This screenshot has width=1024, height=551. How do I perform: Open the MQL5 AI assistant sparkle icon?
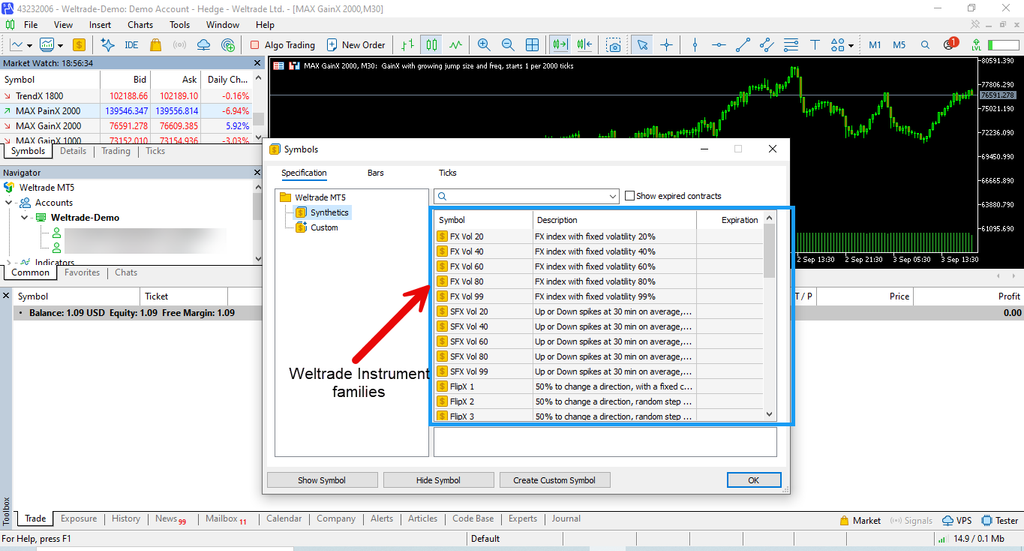(107, 45)
